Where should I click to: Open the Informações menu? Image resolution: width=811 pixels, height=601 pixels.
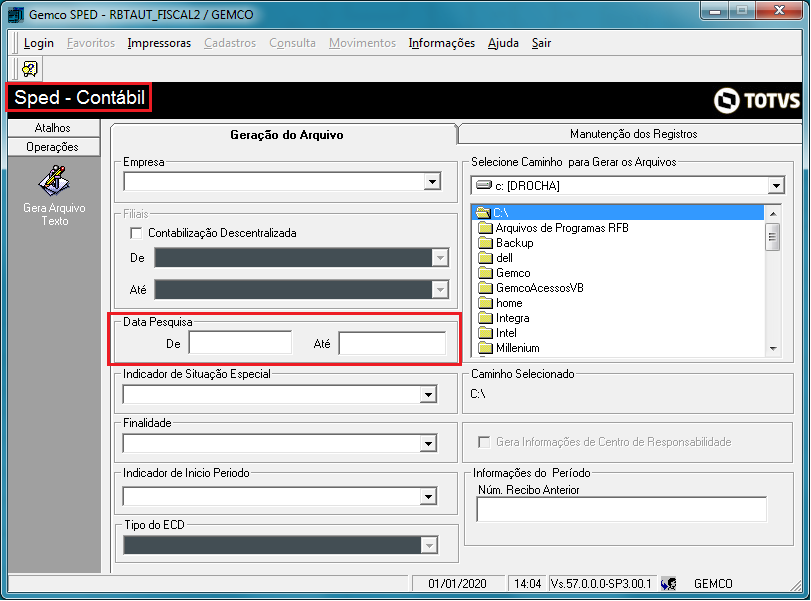pyautogui.click(x=442, y=43)
